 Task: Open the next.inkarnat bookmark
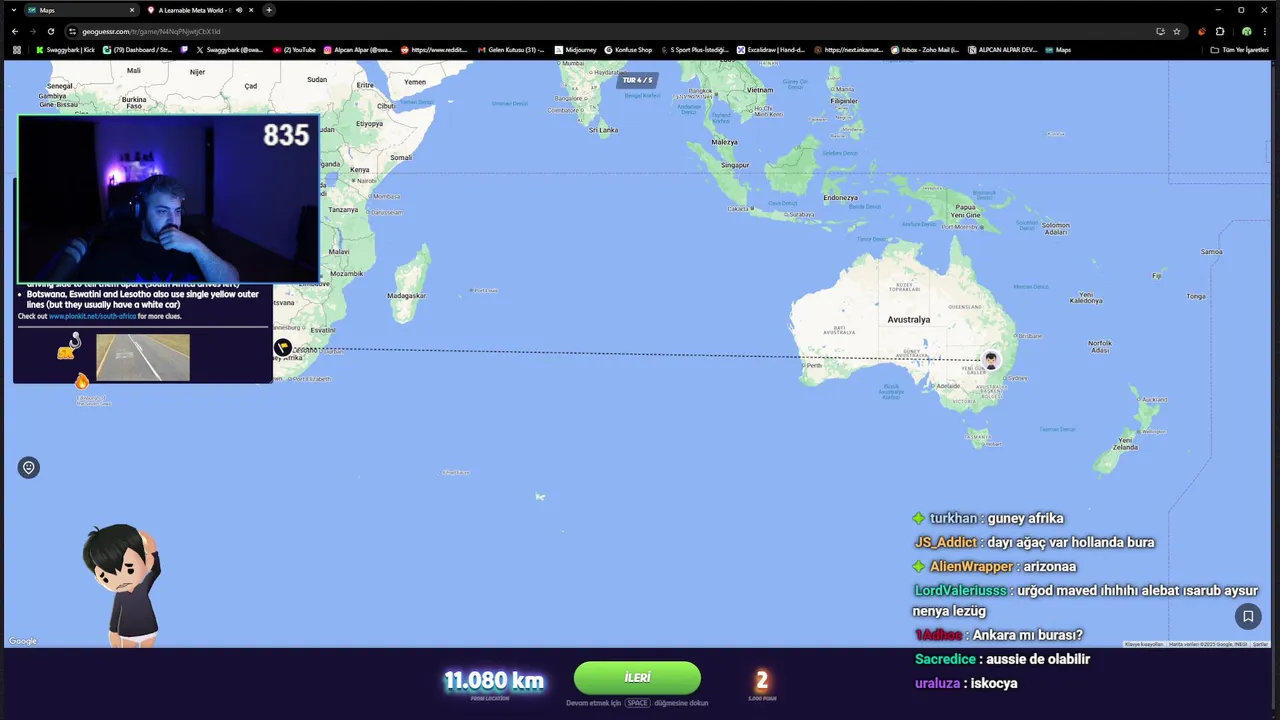[x=849, y=49]
